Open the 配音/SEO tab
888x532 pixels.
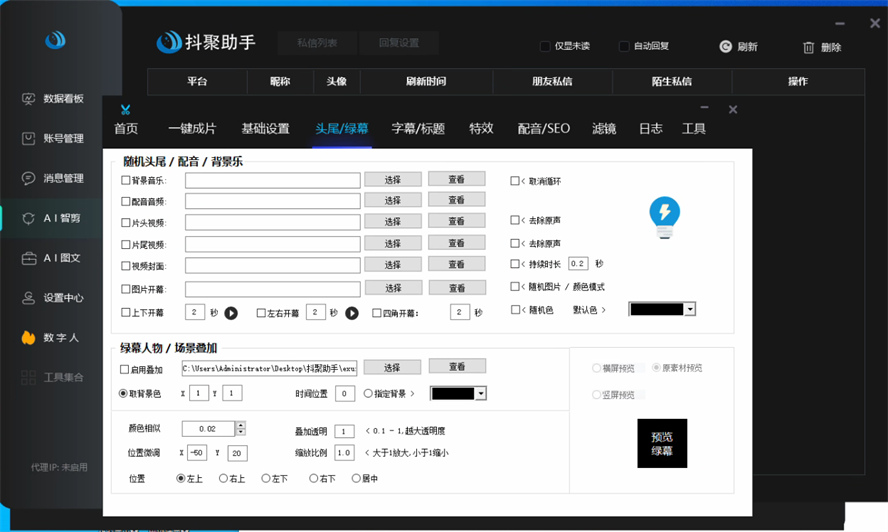pyautogui.click(x=544, y=129)
